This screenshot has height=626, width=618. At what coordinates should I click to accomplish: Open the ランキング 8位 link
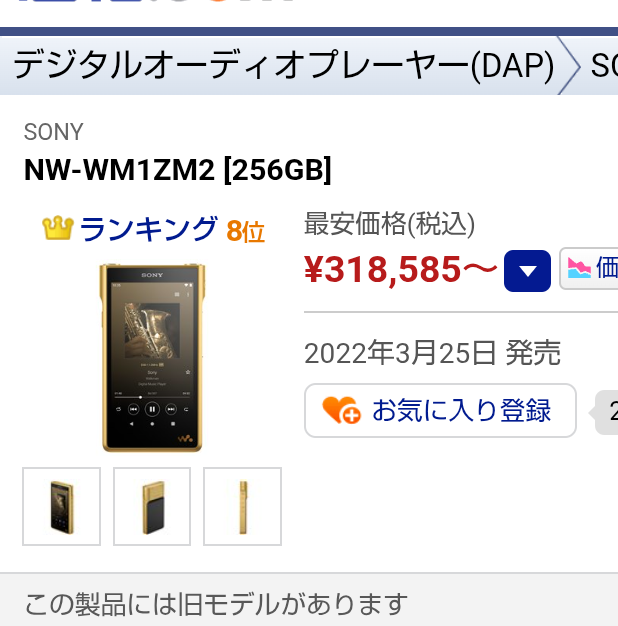coord(154,229)
